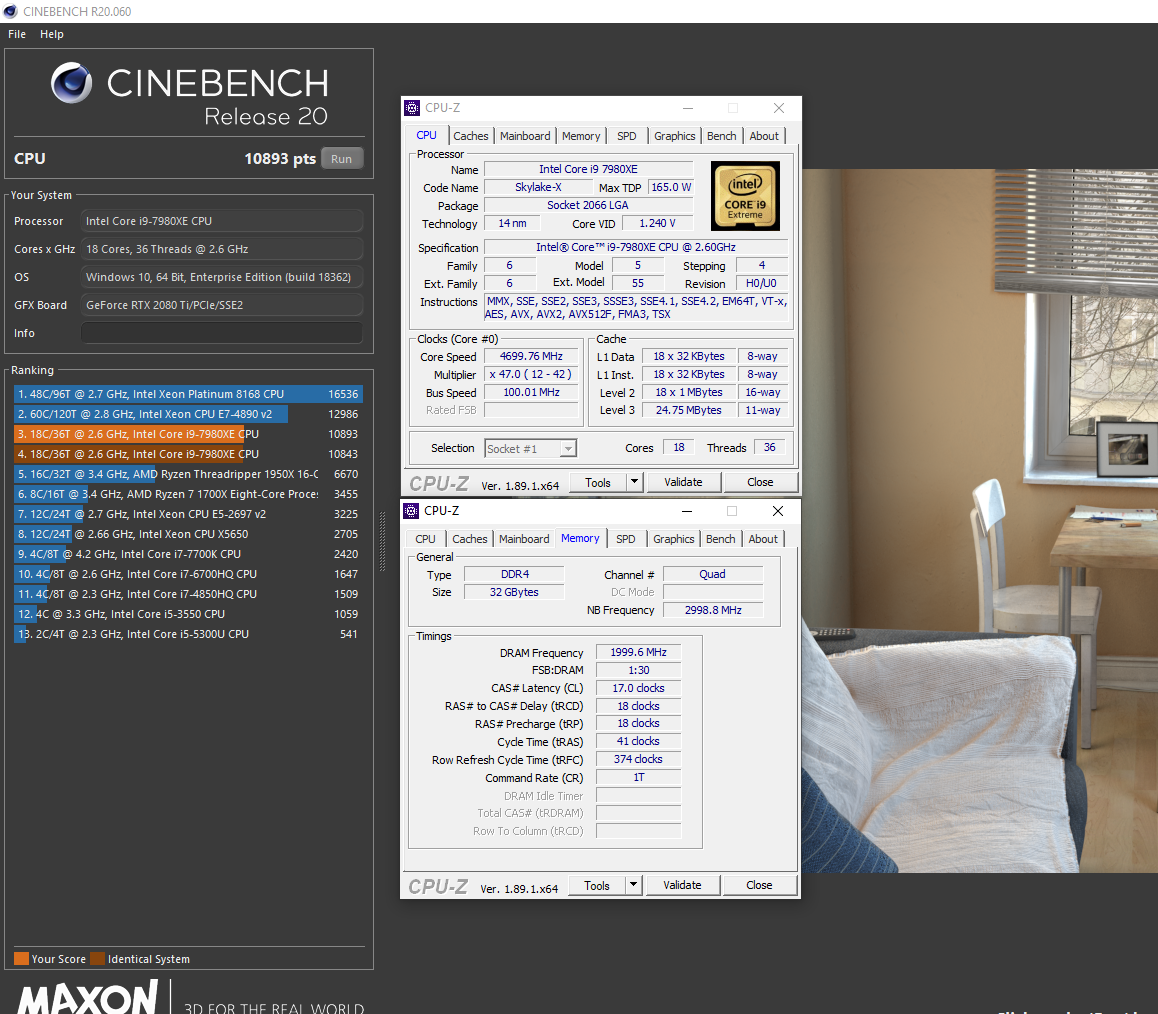Open Memory tab in upper CPU-Z window

coord(581,136)
